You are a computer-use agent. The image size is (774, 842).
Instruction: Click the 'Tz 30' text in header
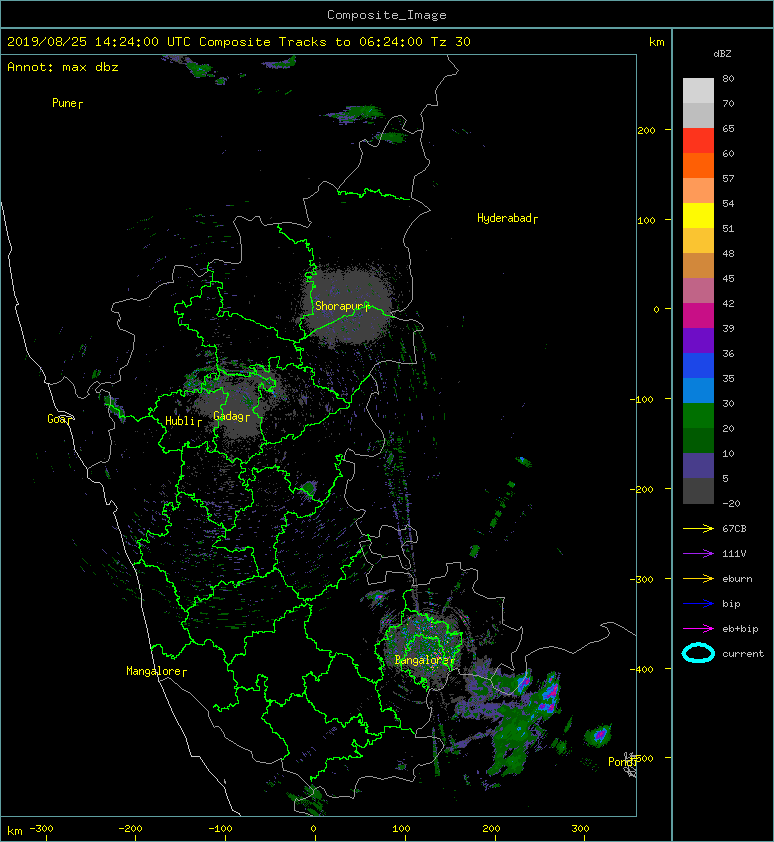[x=451, y=42]
